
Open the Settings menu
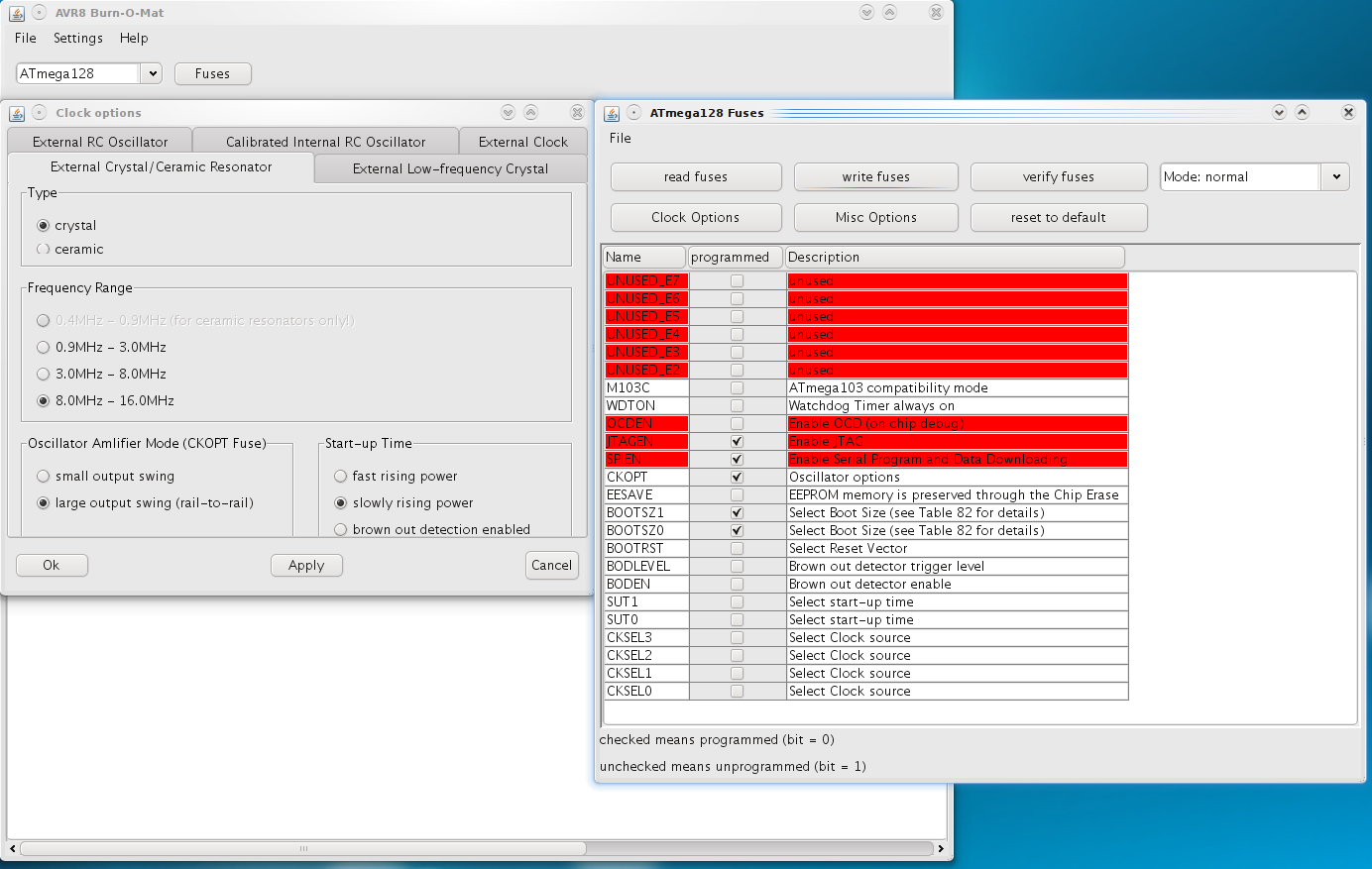(78, 39)
